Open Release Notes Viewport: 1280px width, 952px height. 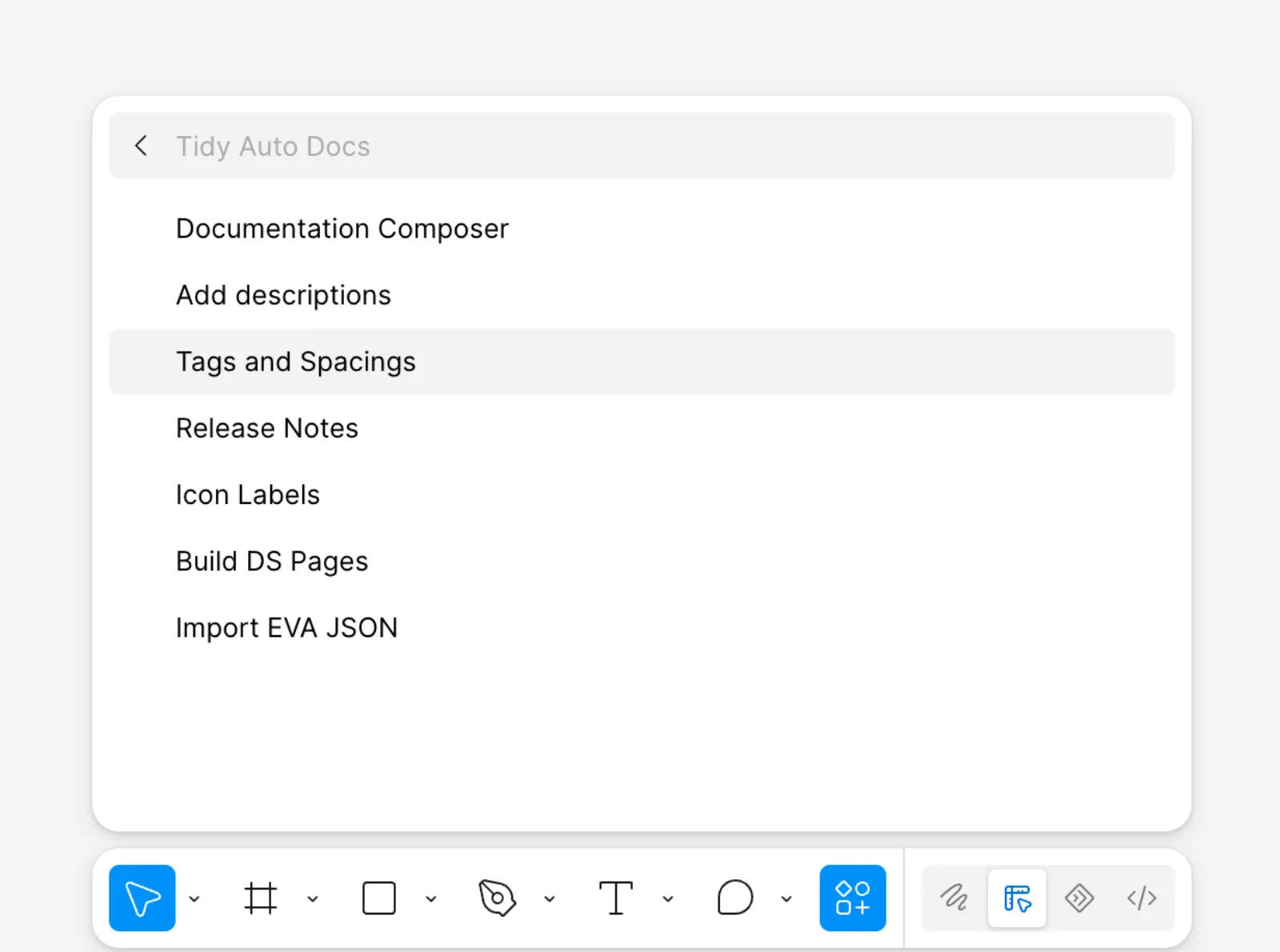click(642, 428)
